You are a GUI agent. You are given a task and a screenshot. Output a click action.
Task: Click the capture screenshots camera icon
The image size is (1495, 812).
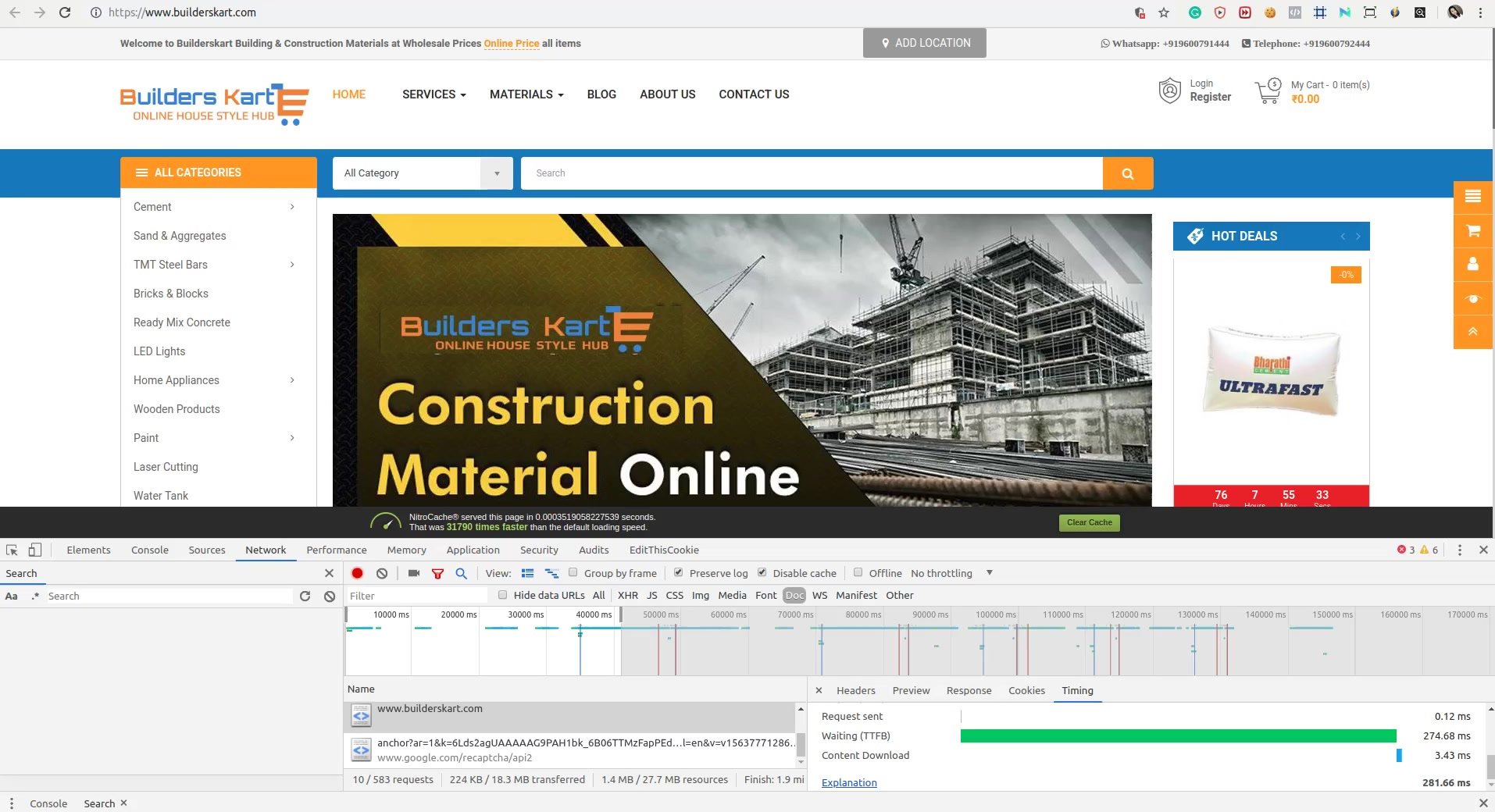pyautogui.click(x=414, y=573)
